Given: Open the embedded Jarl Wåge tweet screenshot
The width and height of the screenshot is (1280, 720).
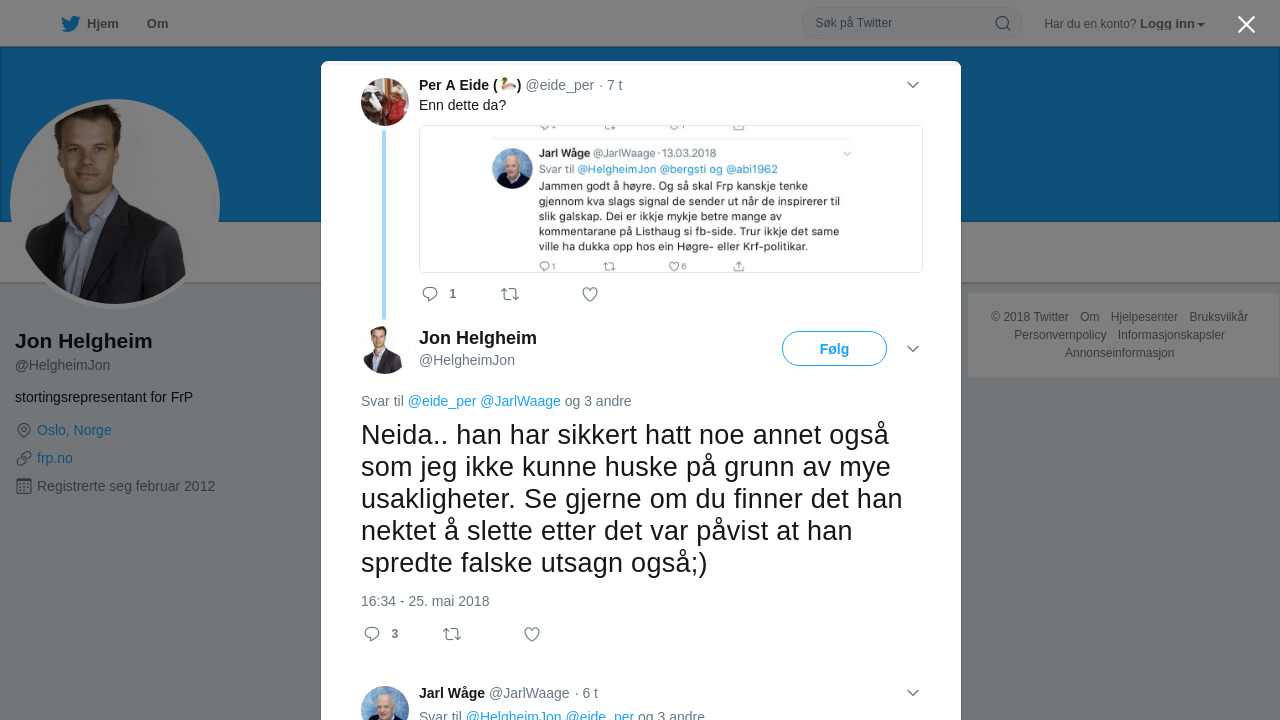Looking at the screenshot, I should [670, 199].
